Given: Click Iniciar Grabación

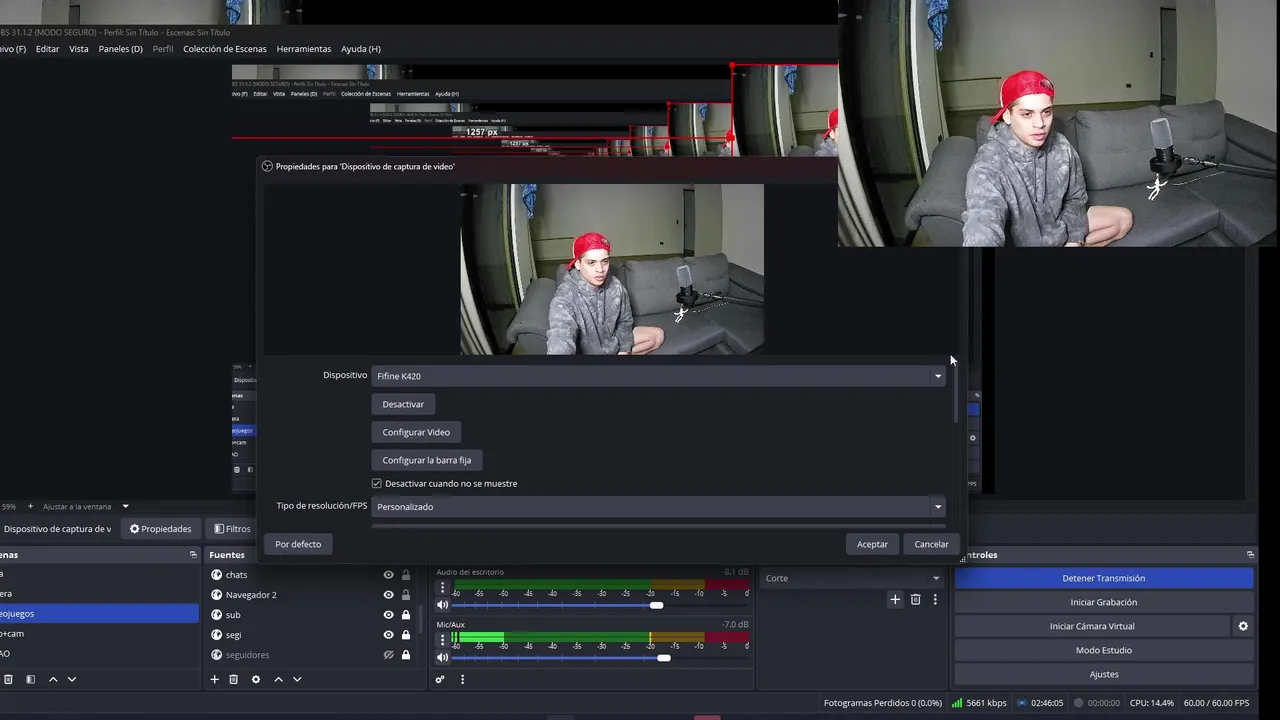Looking at the screenshot, I should click(x=1104, y=602).
